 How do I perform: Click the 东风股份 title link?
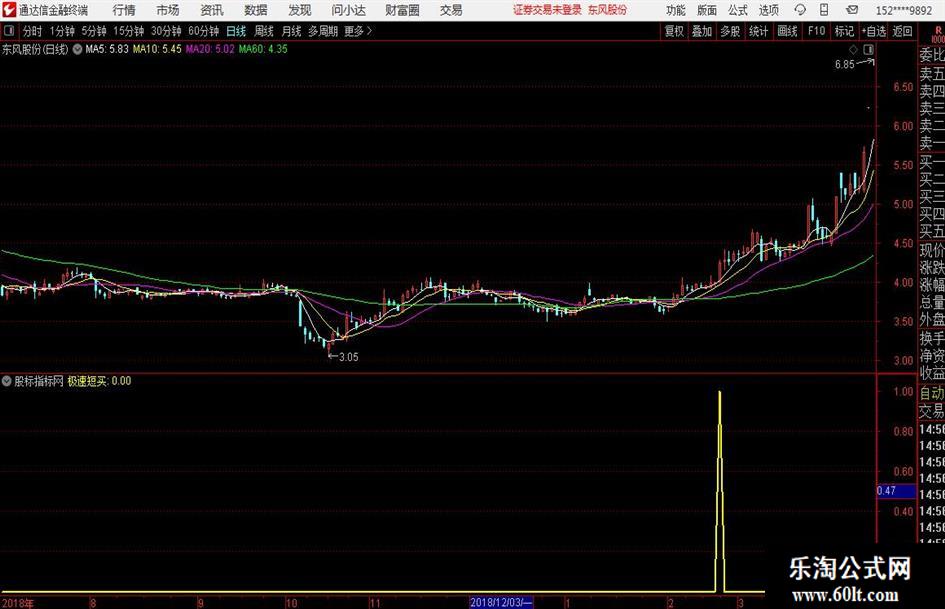pyautogui.click(x=608, y=10)
